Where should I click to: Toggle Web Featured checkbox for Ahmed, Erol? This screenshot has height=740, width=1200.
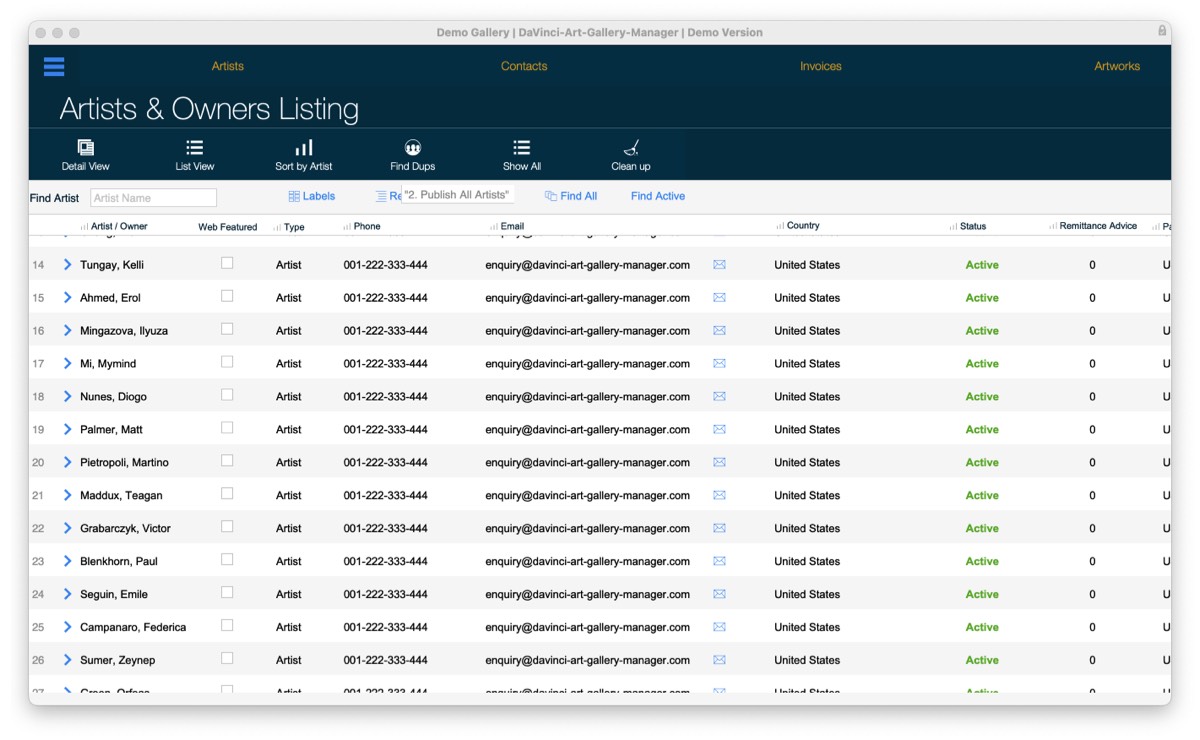pos(227,296)
